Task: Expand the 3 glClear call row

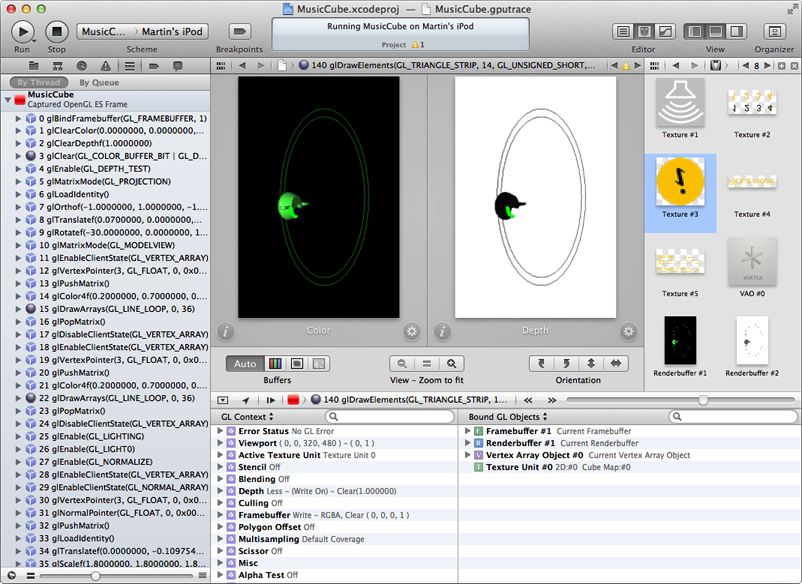Action: [x=18, y=156]
